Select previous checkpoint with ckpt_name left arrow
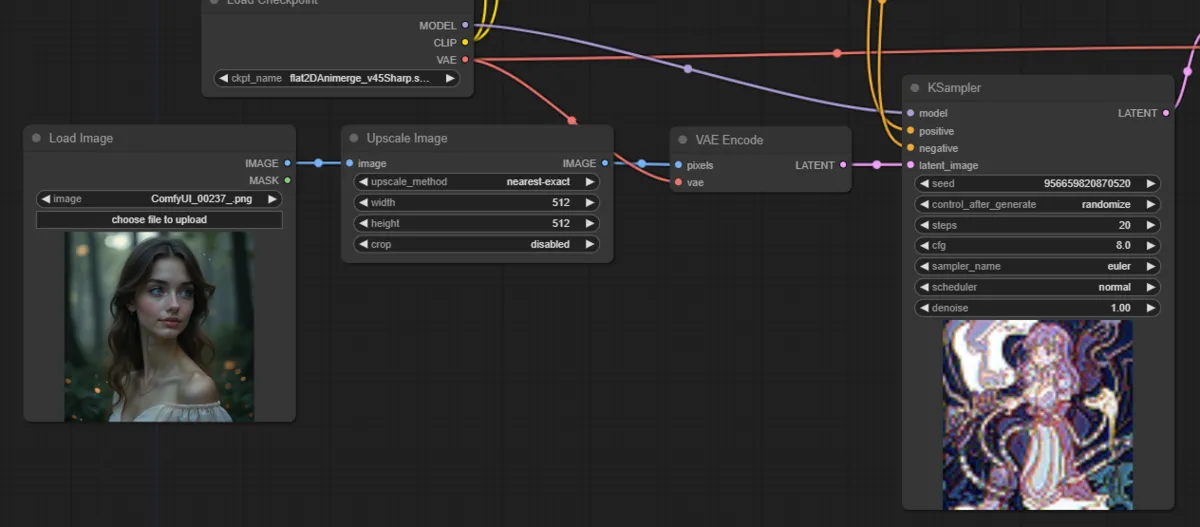Image resolution: width=1200 pixels, height=527 pixels. point(223,78)
